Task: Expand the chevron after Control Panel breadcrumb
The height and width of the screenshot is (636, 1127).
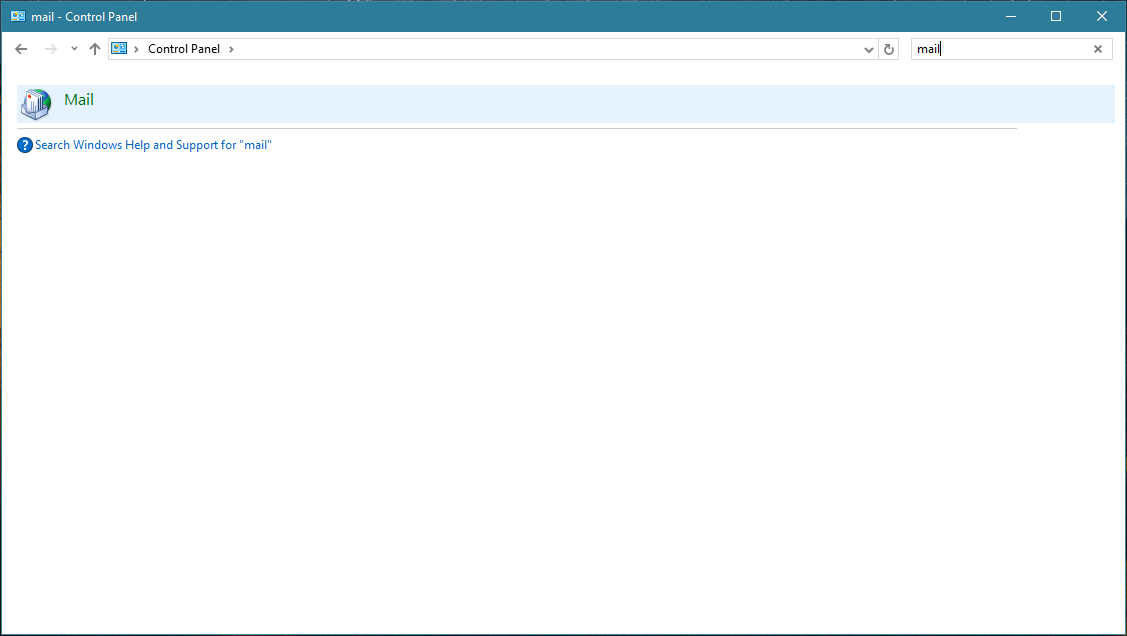Action: pos(231,49)
